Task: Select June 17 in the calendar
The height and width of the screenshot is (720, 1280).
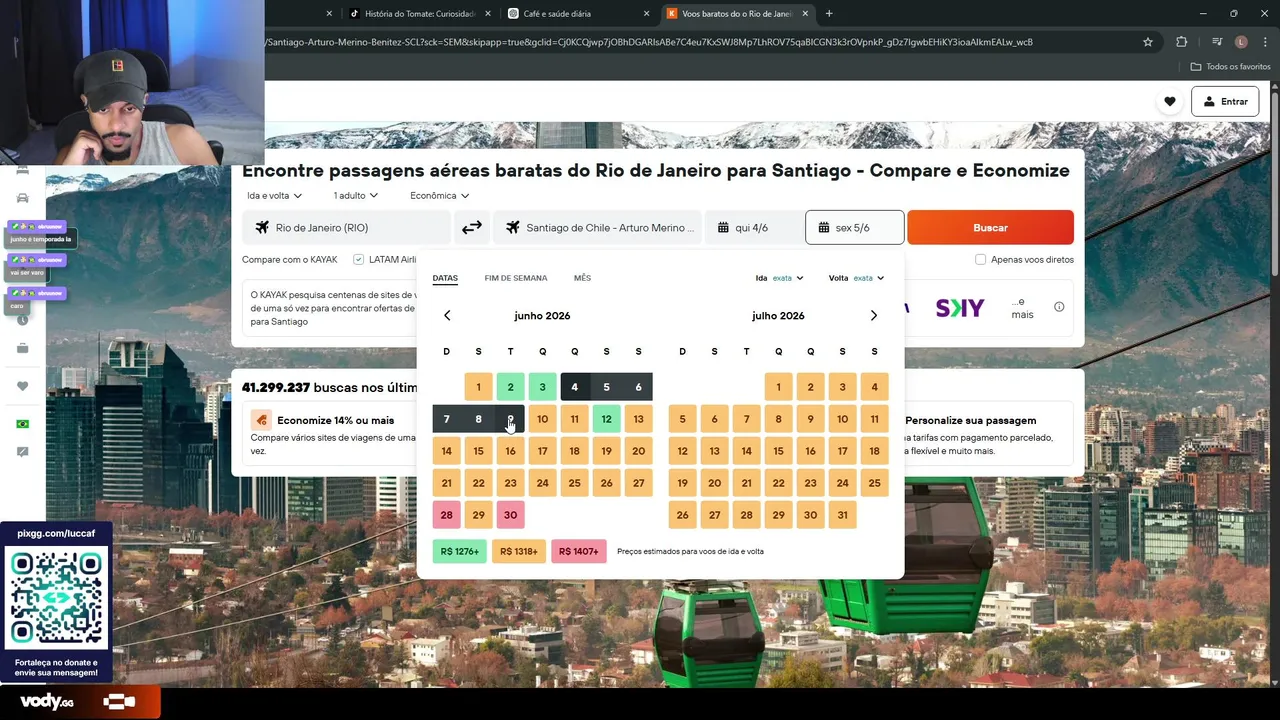Action: [542, 451]
